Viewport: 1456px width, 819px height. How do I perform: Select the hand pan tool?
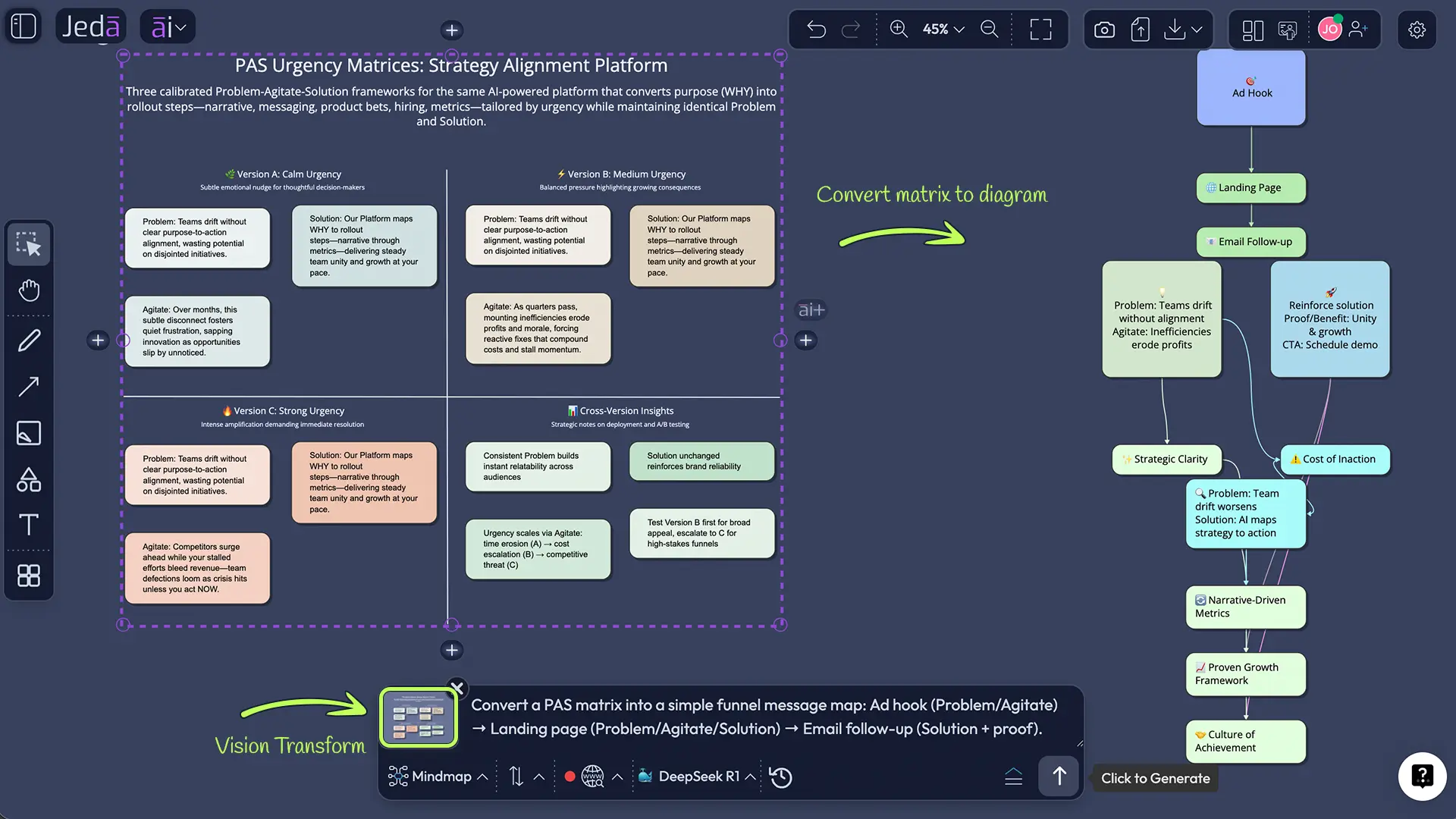29,290
